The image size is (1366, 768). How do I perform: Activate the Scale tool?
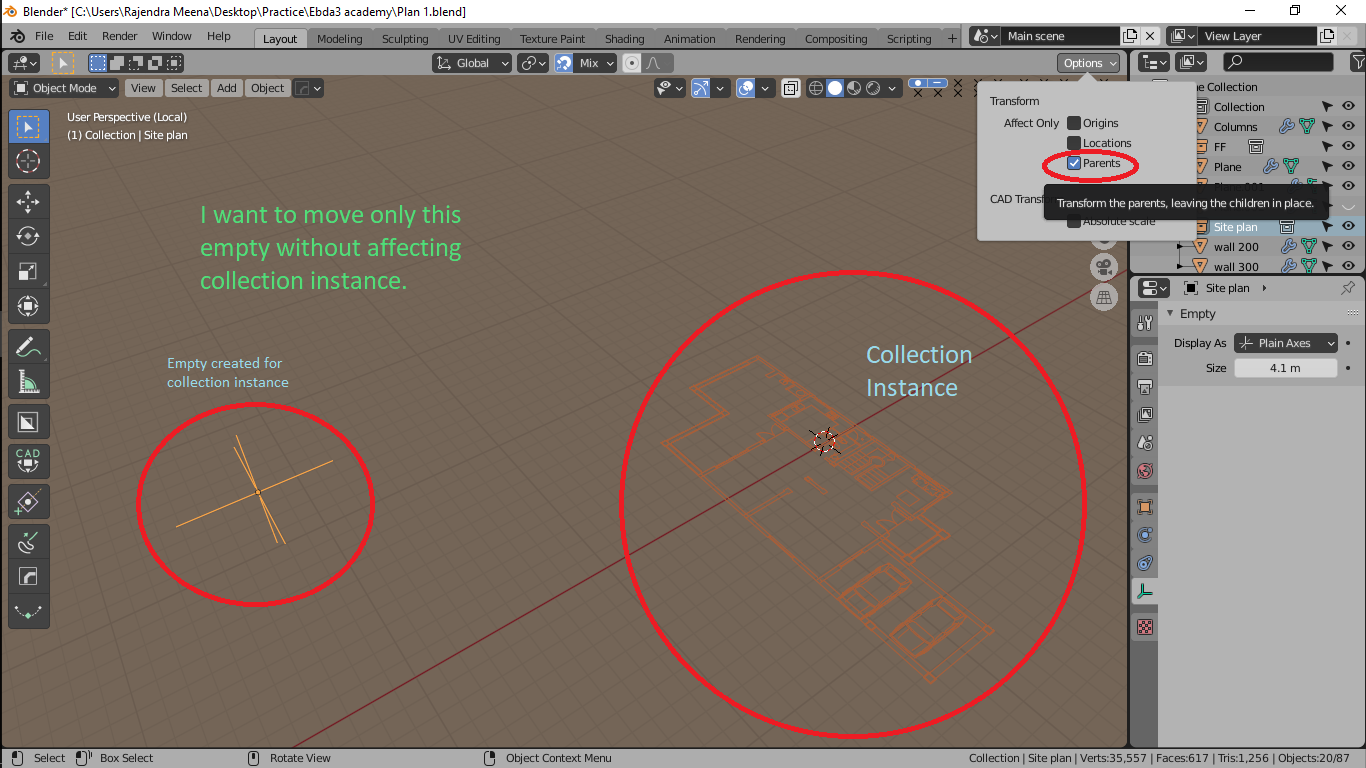click(28, 271)
